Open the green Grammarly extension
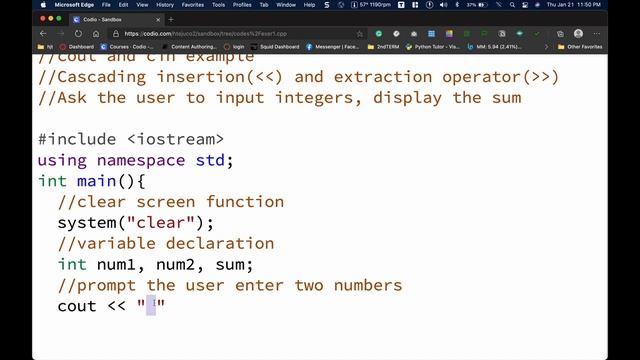Viewport: 640px width, 360px height. coord(379,33)
